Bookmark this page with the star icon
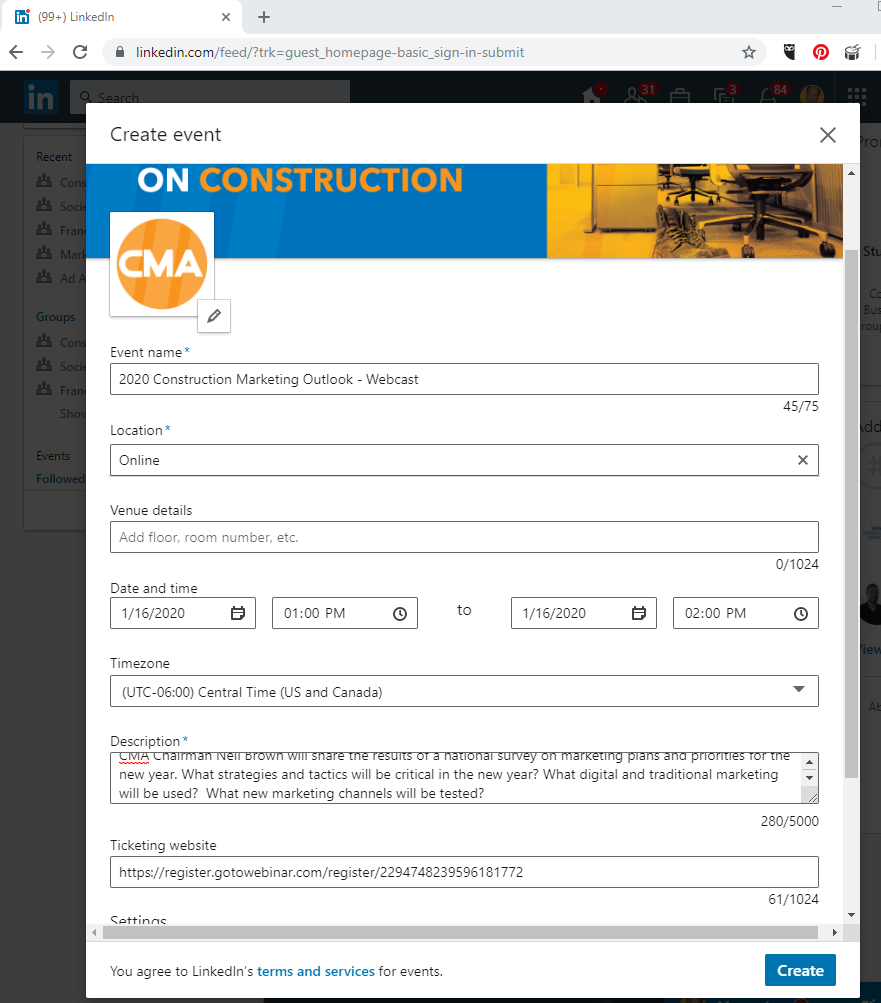This screenshot has height=1003, width=881. [x=749, y=52]
